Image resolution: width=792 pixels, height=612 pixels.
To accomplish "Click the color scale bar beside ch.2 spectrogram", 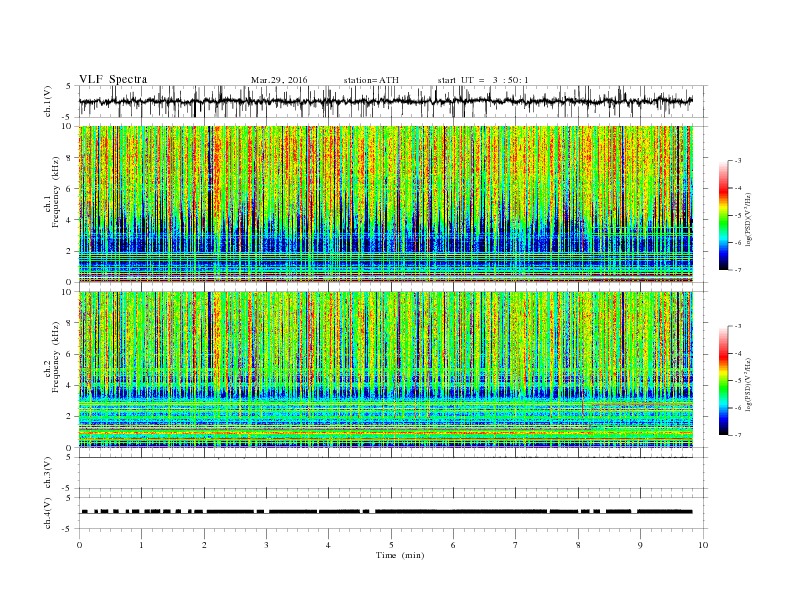I will (723, 381).
